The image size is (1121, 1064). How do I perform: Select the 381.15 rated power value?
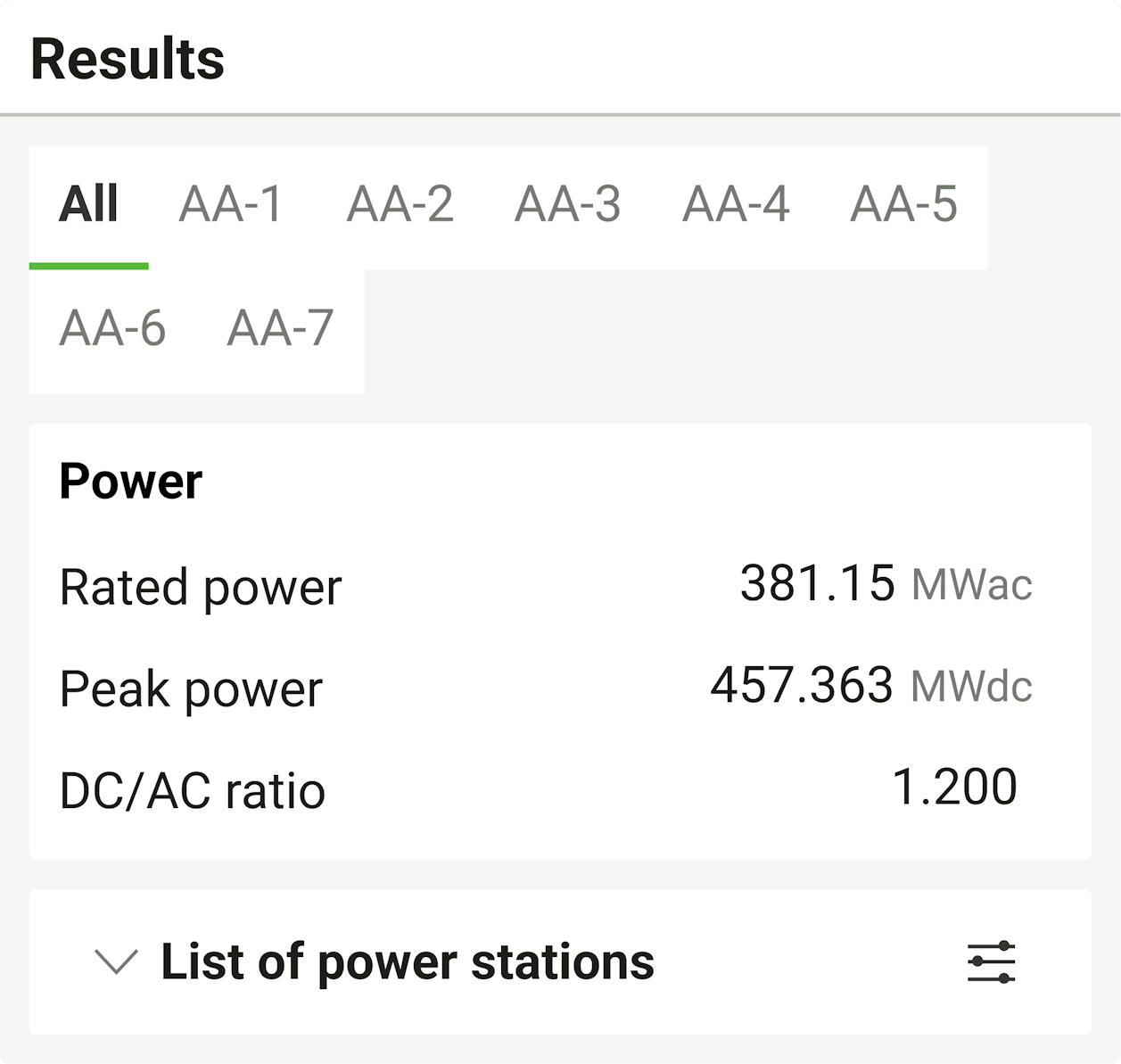click(817, 584)
